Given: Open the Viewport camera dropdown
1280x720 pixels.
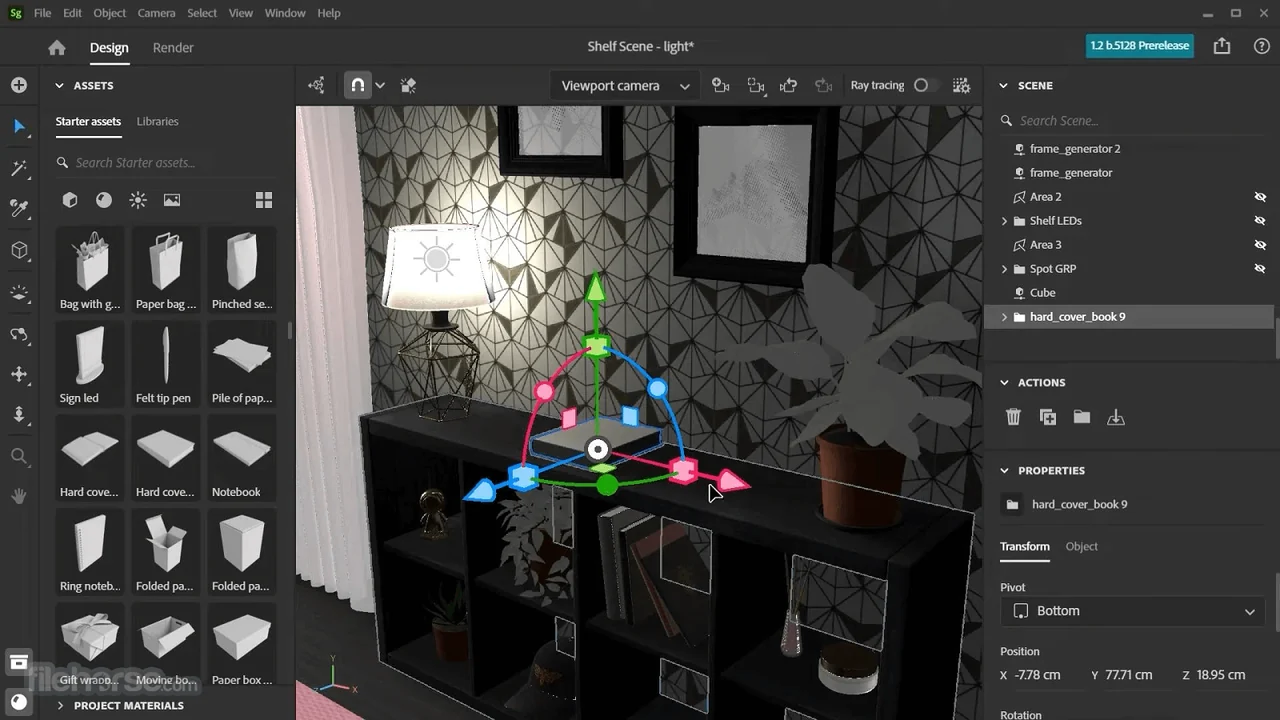Looking at the screenshot, I should (x=625, y=85).
